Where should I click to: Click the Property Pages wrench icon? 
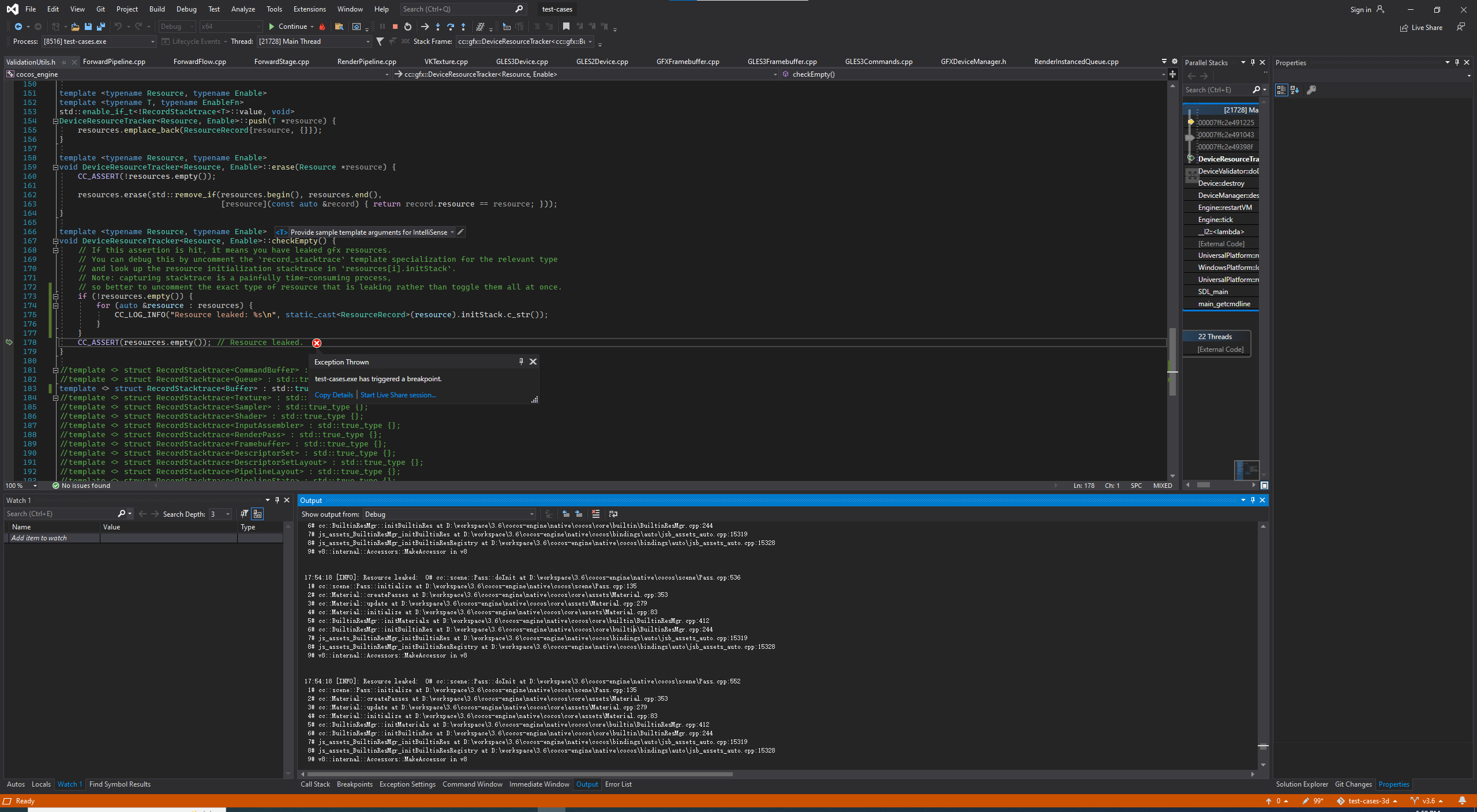coord(1311,90)
